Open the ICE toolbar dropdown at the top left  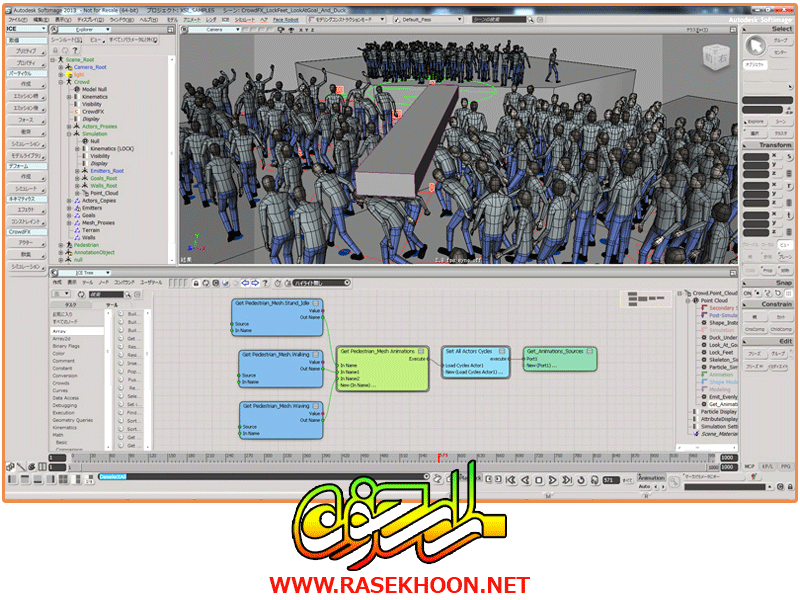26,29
